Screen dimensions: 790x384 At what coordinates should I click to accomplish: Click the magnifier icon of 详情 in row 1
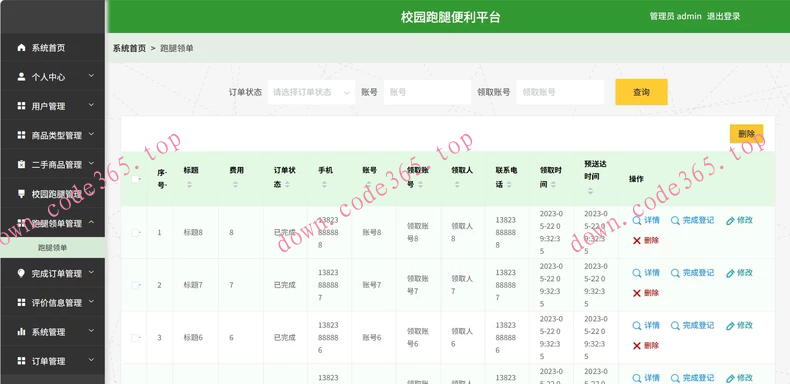click(637, 220)
